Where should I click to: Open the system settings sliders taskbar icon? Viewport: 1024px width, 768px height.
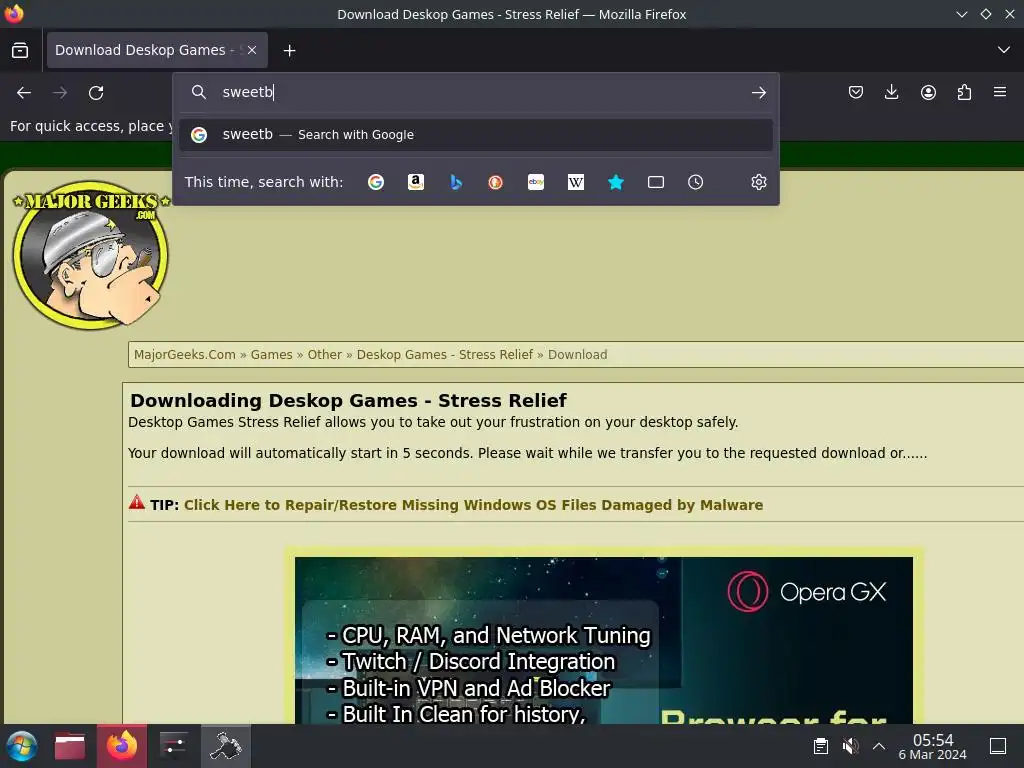(174, 746)
